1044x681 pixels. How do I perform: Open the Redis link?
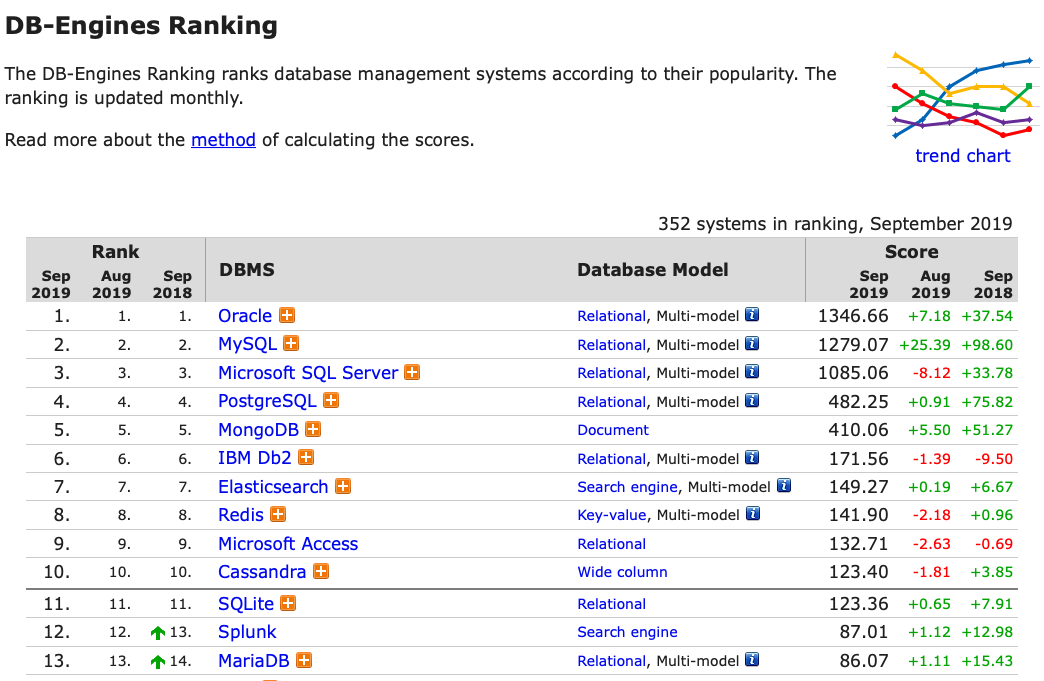(241, 515)
